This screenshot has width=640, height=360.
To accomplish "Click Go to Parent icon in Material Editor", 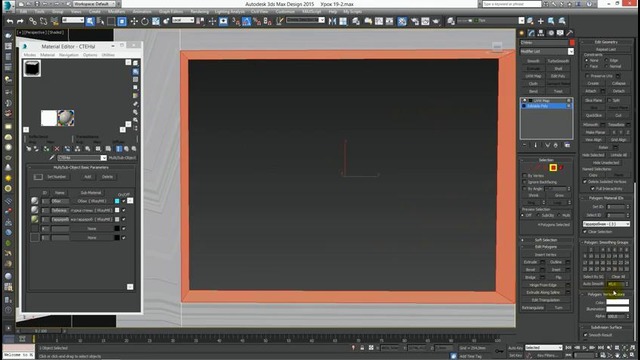I will pos(126,149).
